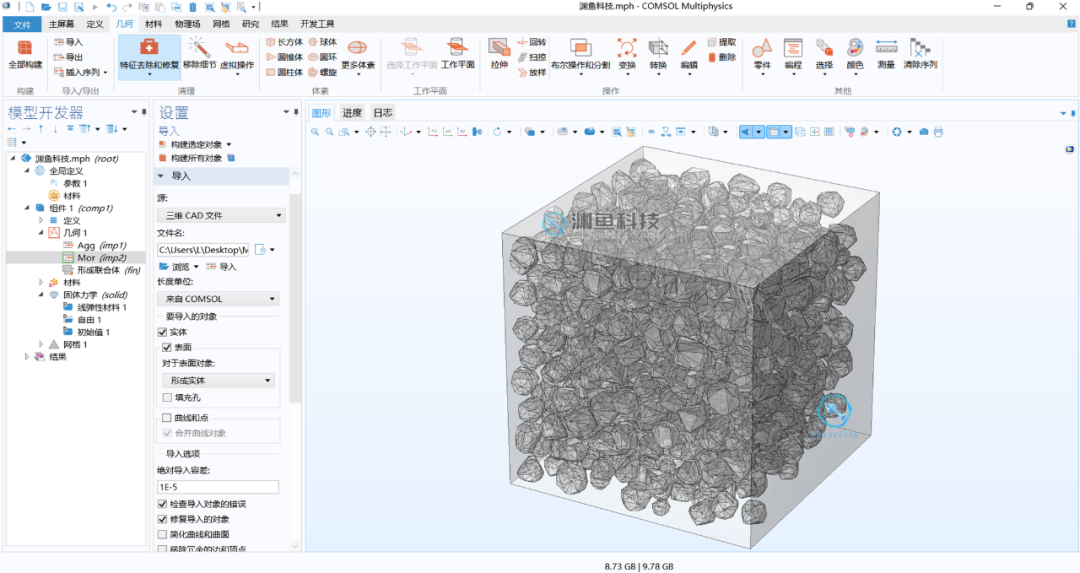Switch to the 主屏幕 ribbon tab
This screenshot has height=573, width=1080.
tap(61, 24)
